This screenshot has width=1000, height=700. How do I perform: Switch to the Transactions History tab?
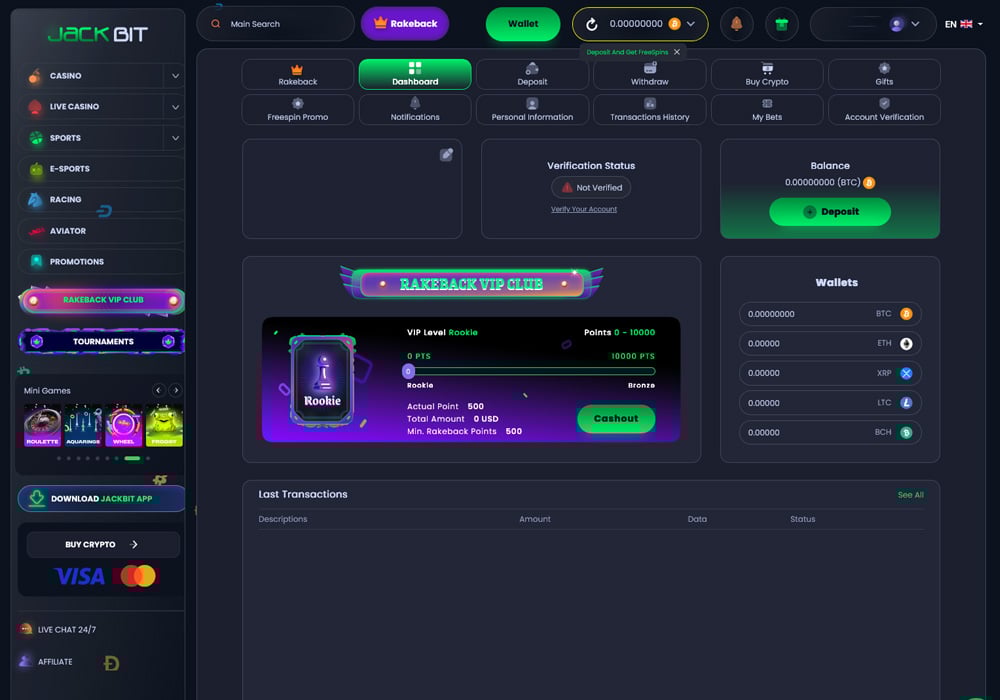[x=649, y=109]
